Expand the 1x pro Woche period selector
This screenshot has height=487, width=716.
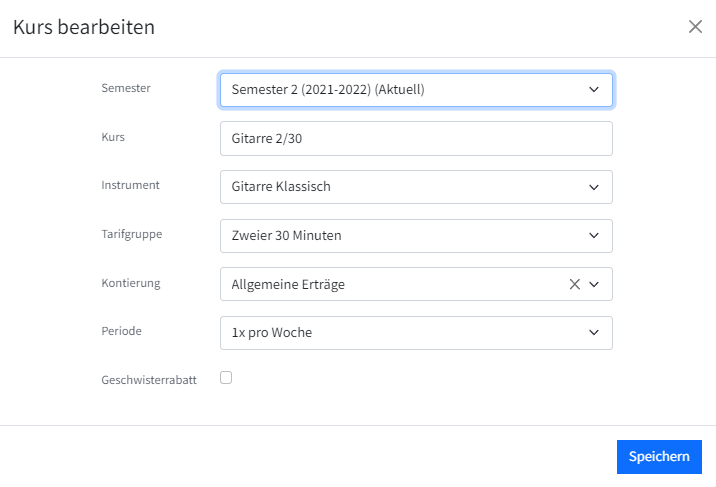[x=416, y=333]
